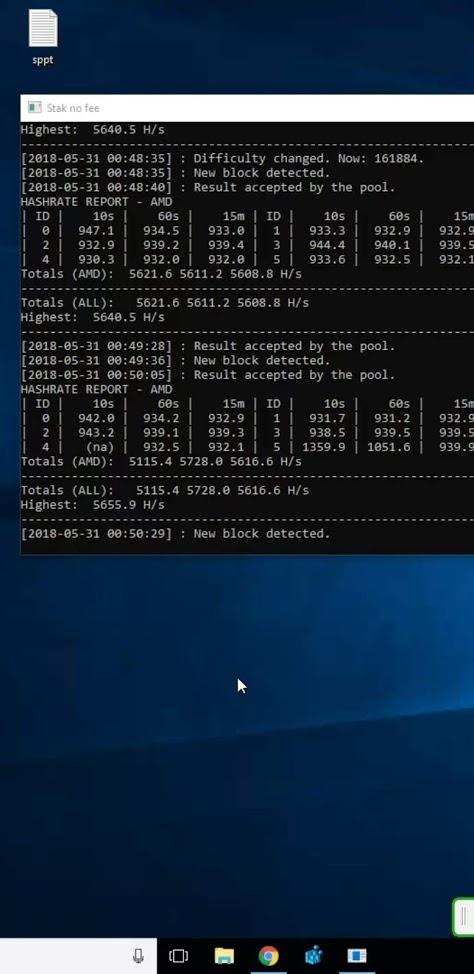Viewport: 474px width, 974px height.
Task: Click the first HASHRATE REPORT - AMD heading
Action: tap(97, 202)
